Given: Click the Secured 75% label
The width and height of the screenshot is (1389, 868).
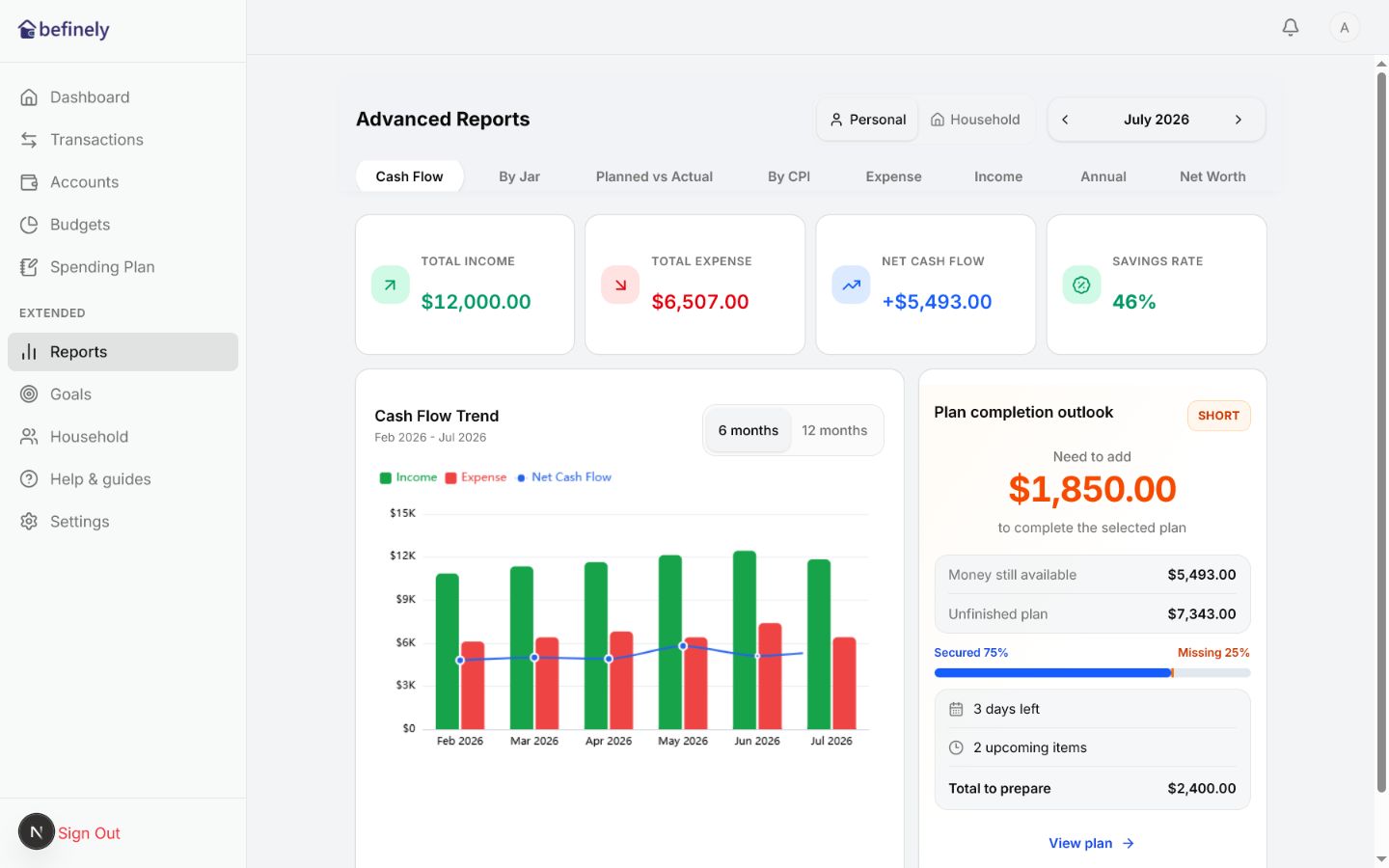Looking at the screenshot, I should 970,653.
